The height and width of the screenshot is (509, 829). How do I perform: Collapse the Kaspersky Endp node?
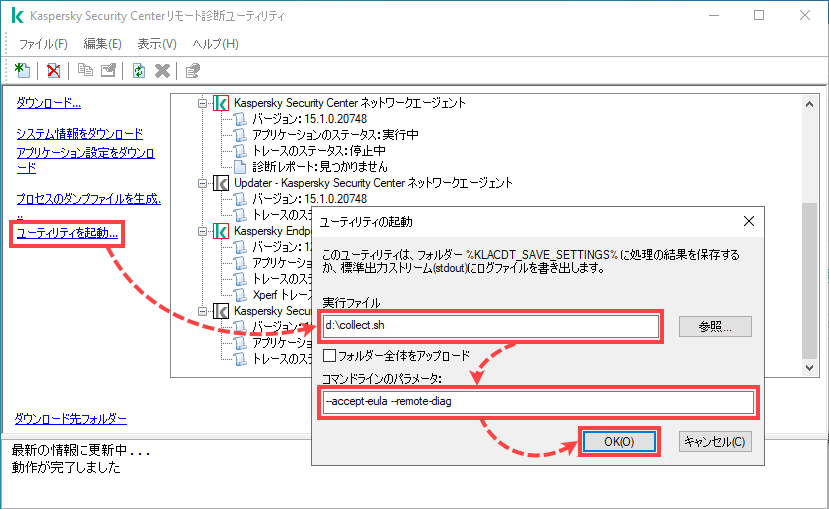[x=202, y=232]
